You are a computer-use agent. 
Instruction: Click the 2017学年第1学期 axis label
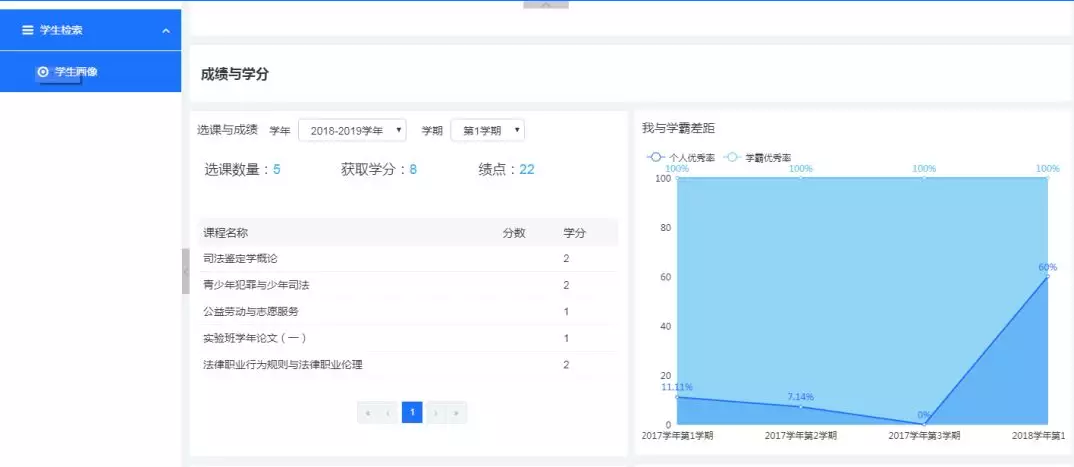click(x=677, y=436)
